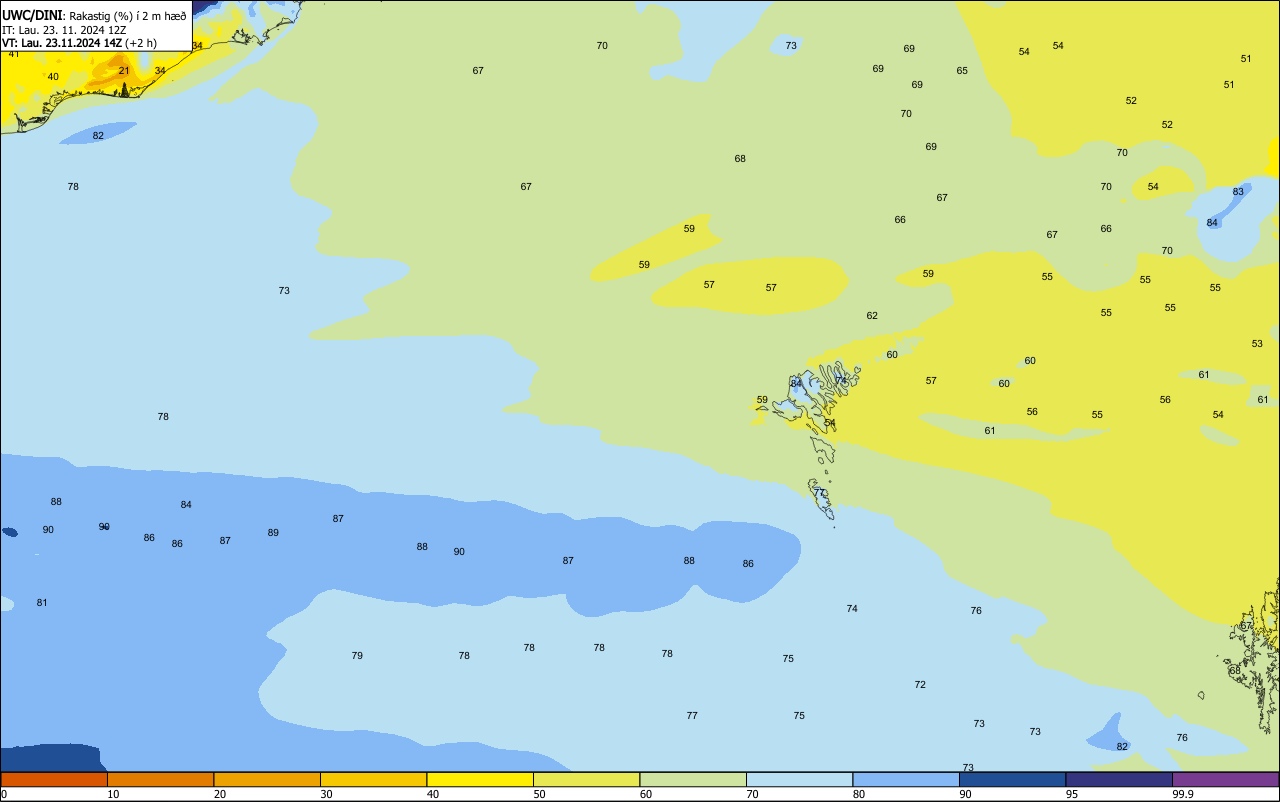Click the humidity value 83 on the map

[1238, 191]
